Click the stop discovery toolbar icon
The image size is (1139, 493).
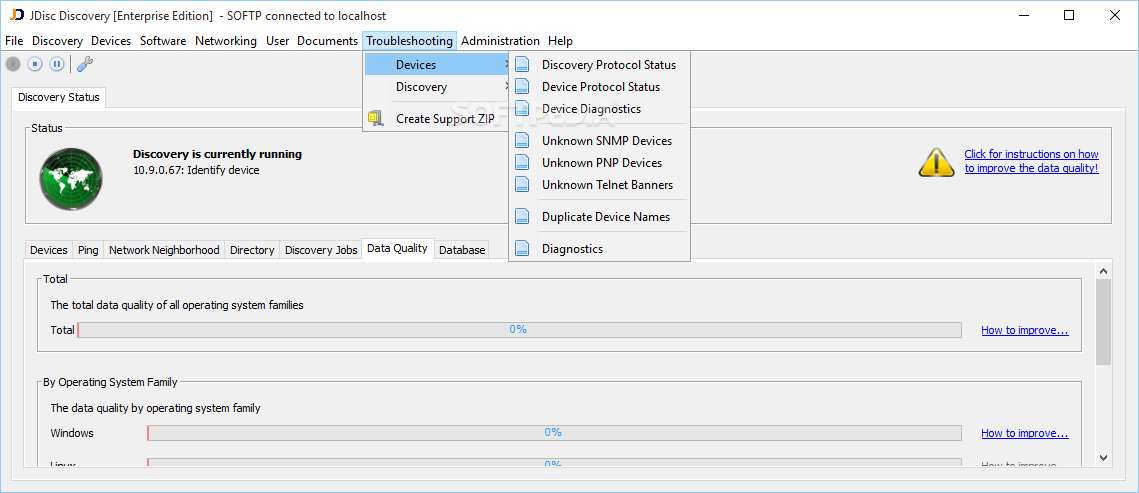point(35,64)
